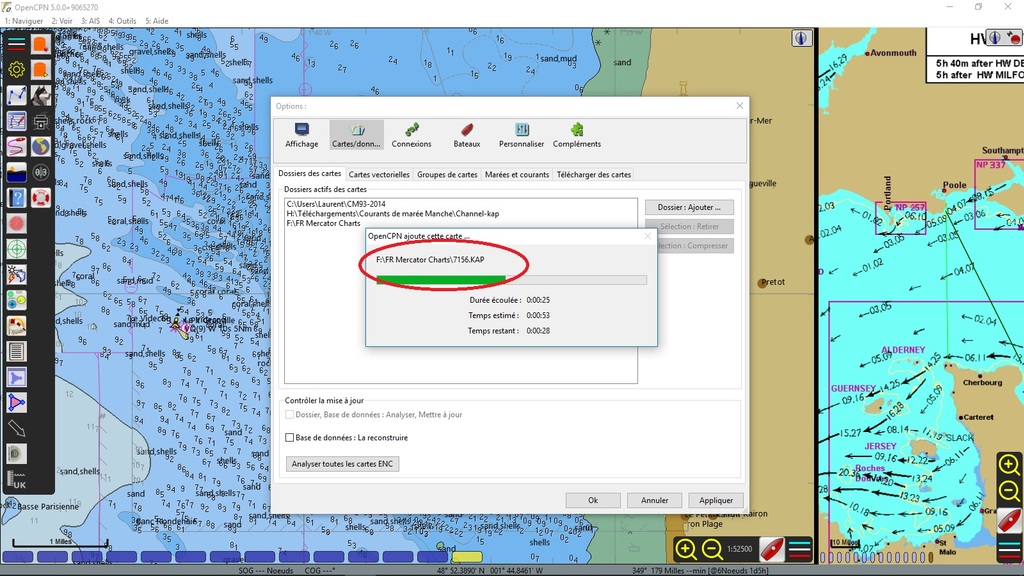The height and width of the screenshot is (576, 1024).
Task: Click the Dossier : Ajouter button
Action: coord(689,207)
